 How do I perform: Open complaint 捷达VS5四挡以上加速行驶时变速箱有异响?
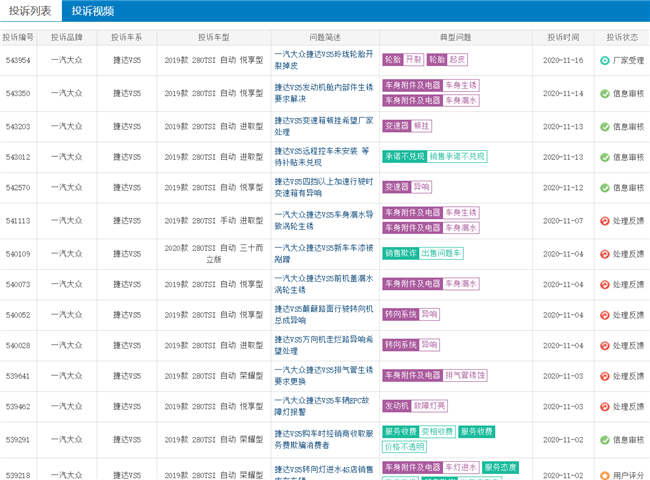pyautogui.click(x=324, y=187)
